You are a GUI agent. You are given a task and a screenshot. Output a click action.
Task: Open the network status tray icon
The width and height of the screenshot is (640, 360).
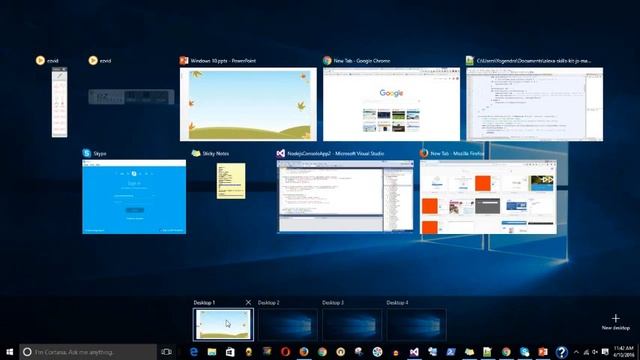[586, 352]
